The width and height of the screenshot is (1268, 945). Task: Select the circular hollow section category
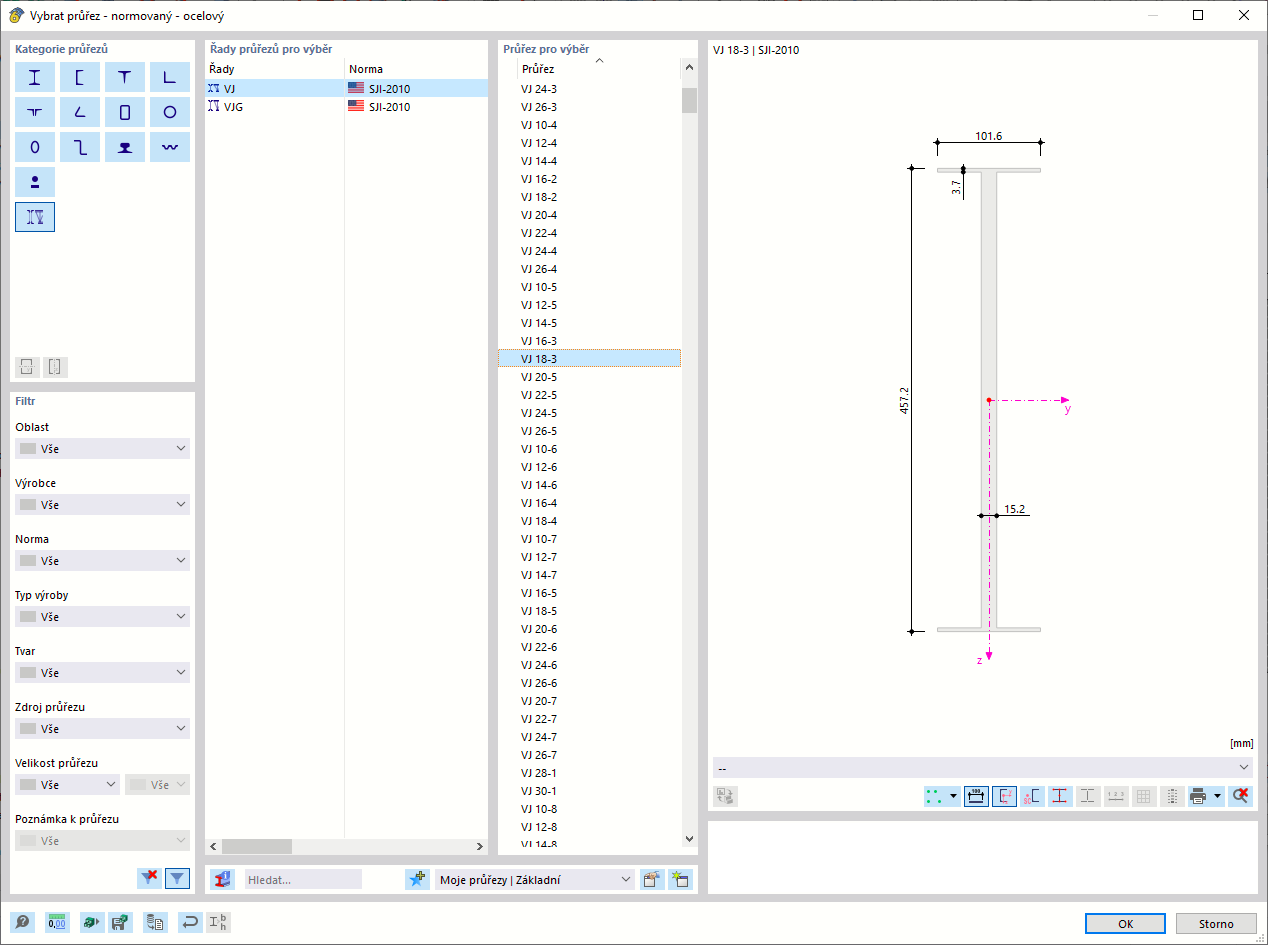[x=170, y=112]
